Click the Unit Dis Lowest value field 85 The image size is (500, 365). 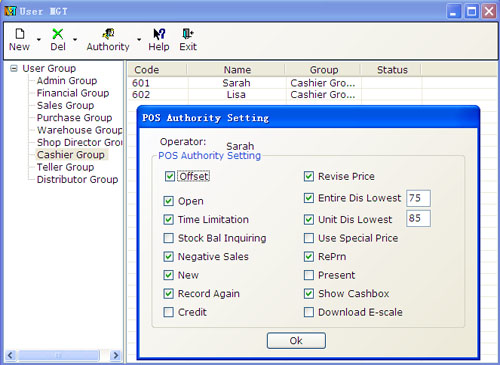click(x=418, y=219)
